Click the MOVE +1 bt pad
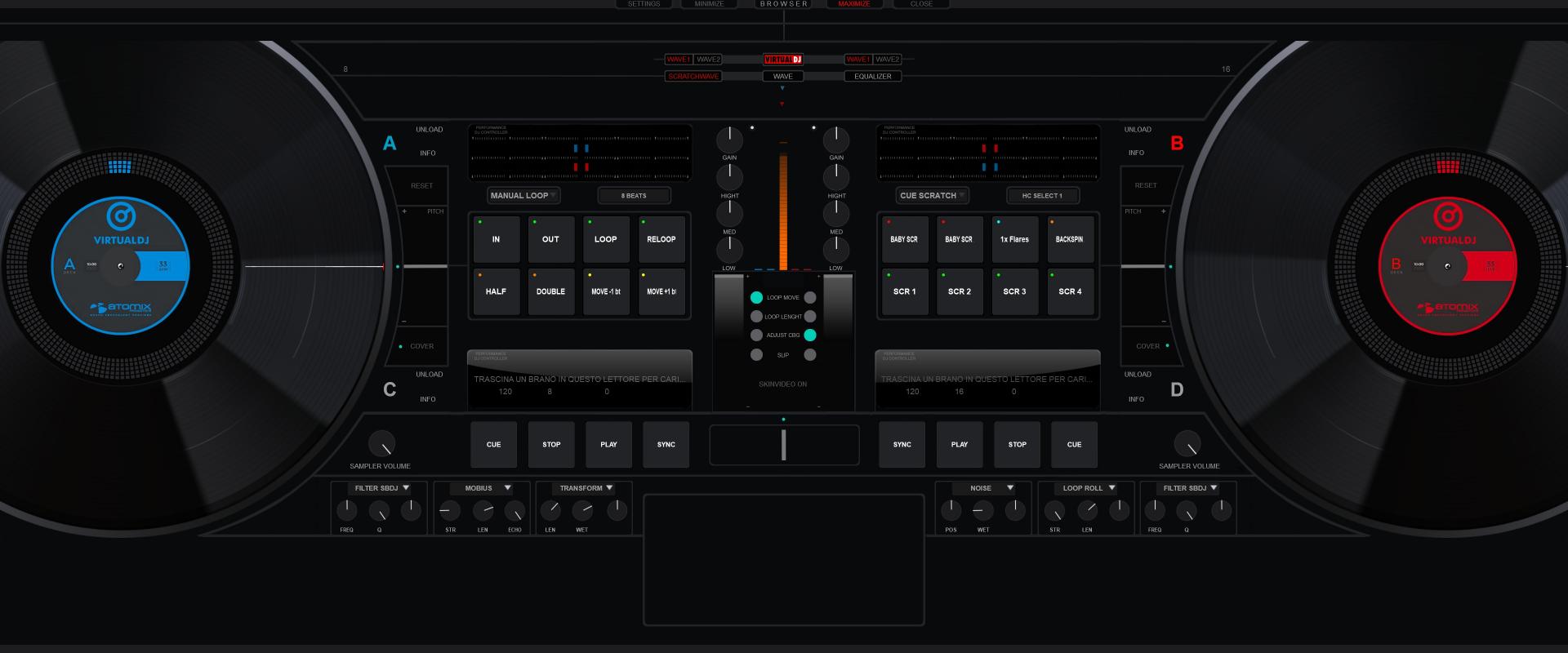The image size is (1568, 653). pyautogui.click(x=661, y=291)
